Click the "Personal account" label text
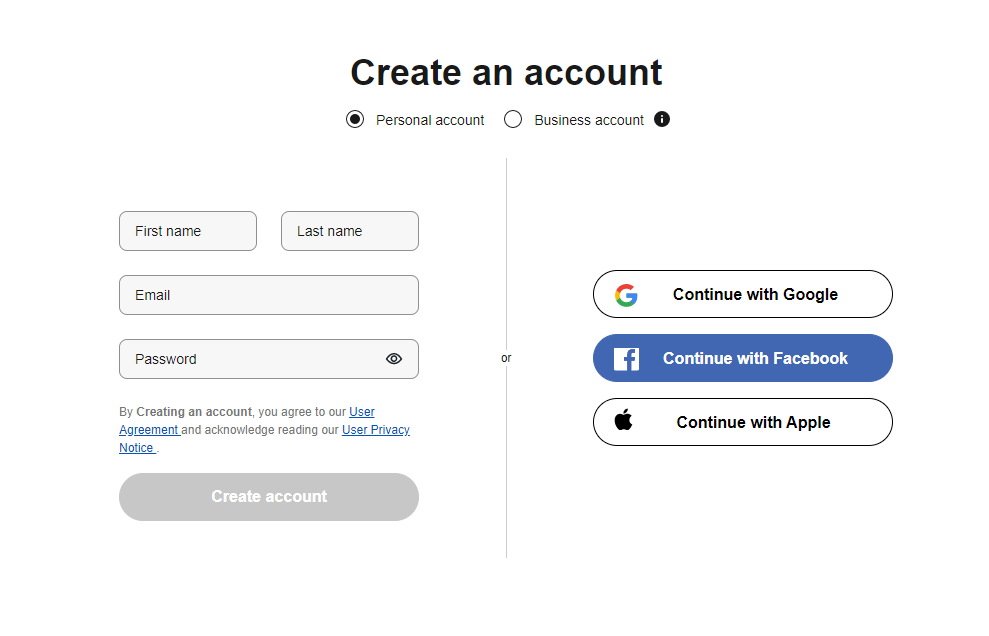Screen dimensions: 989x636 (430, 120)
